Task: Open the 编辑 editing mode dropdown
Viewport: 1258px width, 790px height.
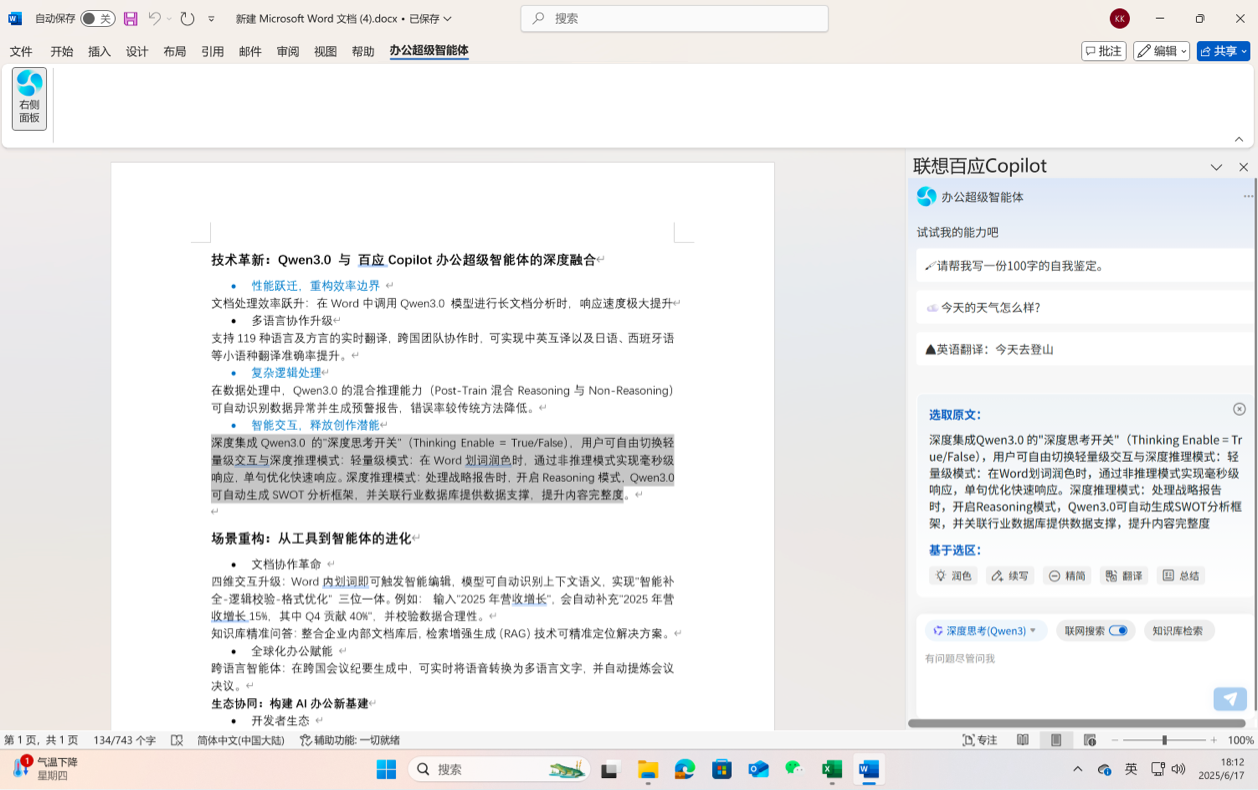Action: click(x=1161, y=51)
